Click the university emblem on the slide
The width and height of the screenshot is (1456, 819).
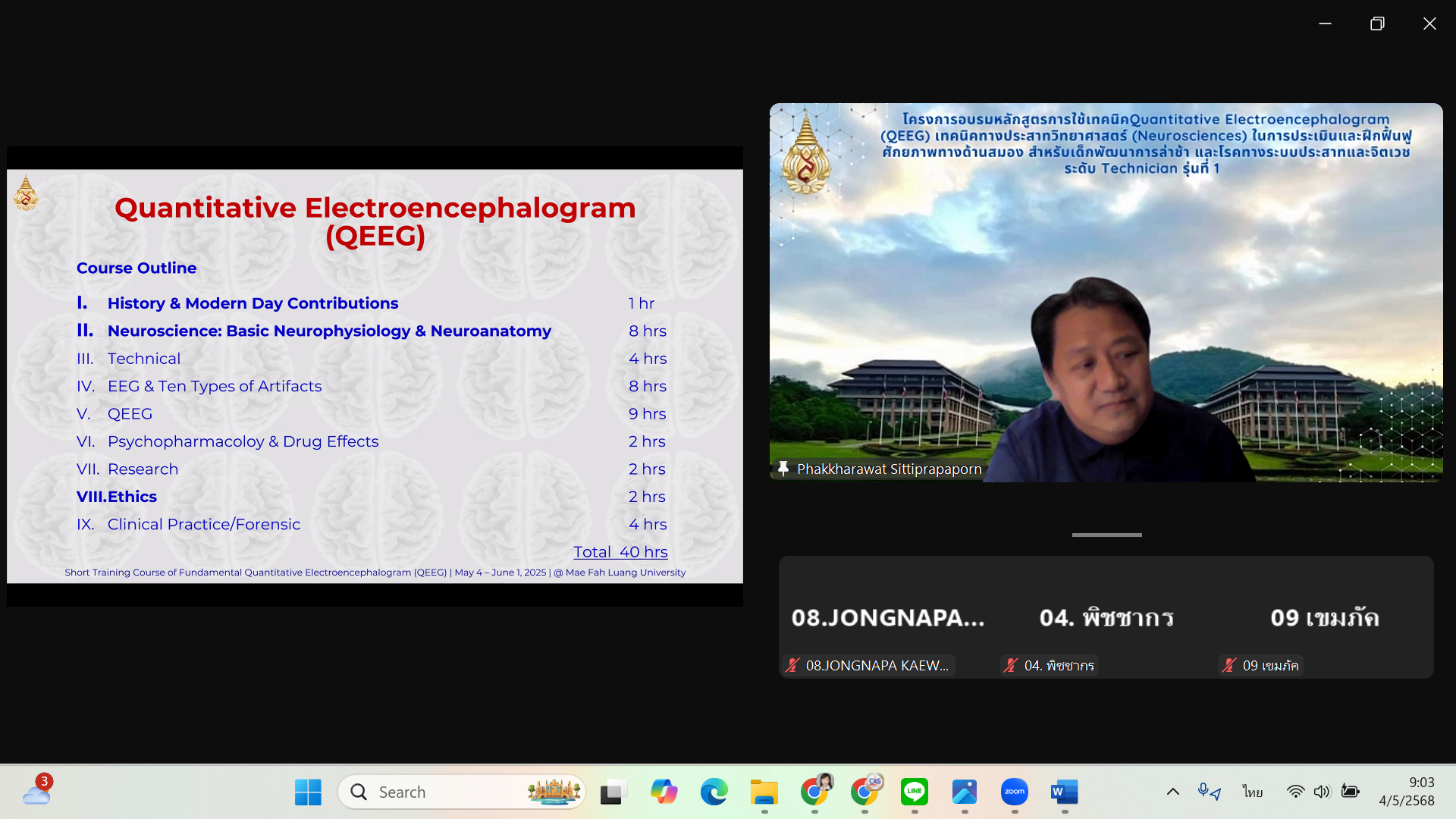click(26, 193)
